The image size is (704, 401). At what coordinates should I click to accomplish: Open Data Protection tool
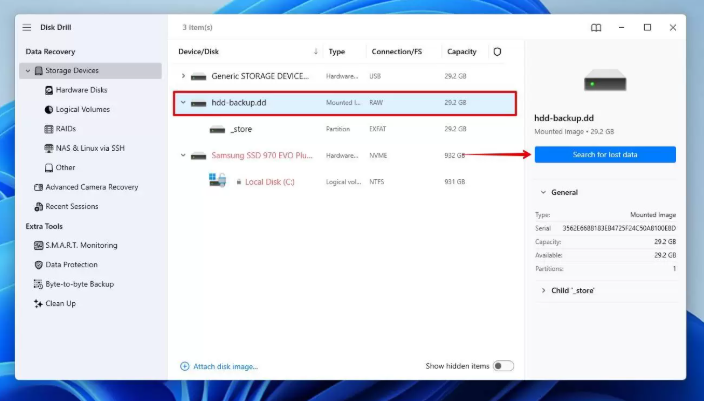pyautogui.click(x=71, y=265)
